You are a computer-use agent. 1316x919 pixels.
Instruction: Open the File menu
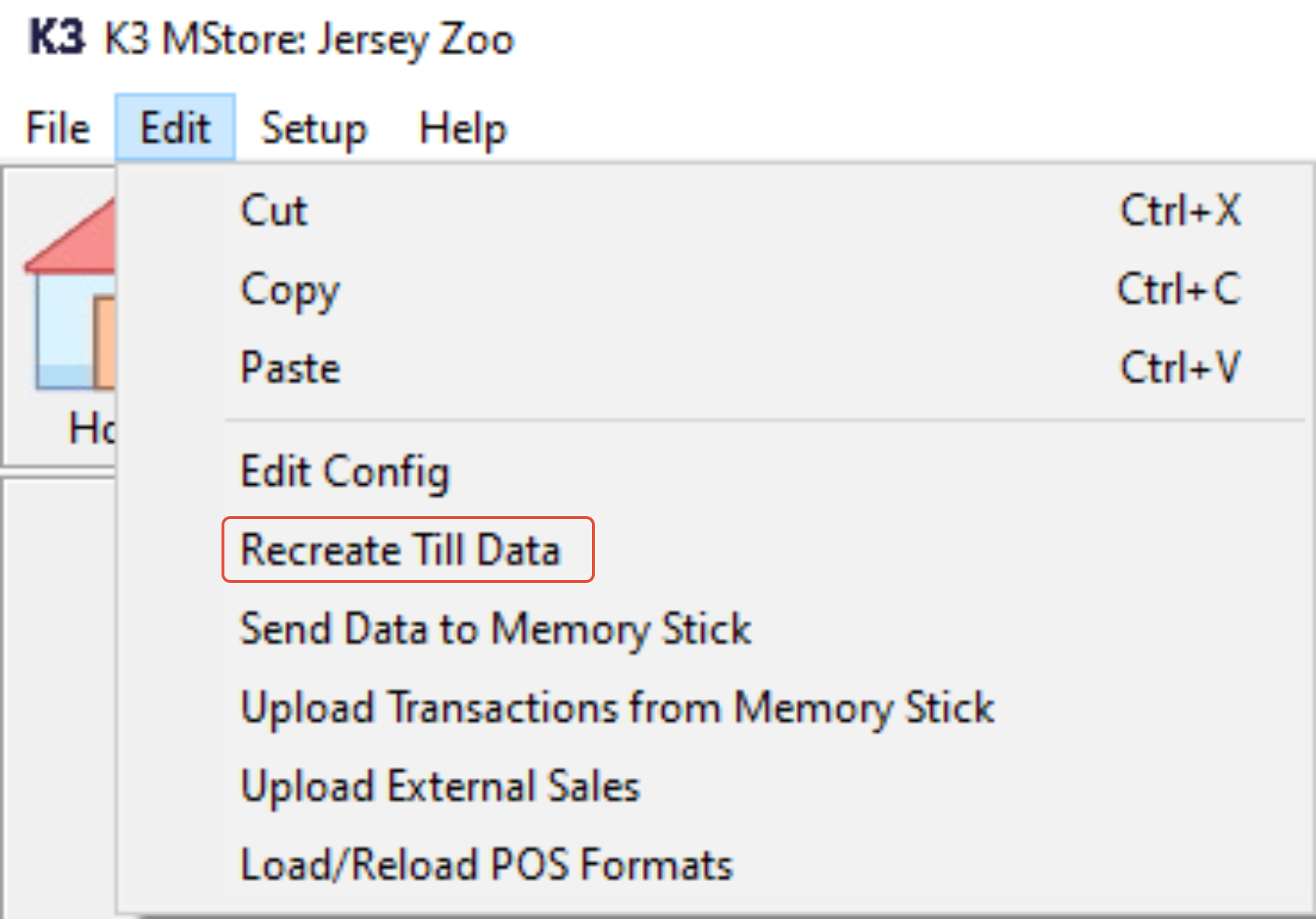[x=58, y=128]
